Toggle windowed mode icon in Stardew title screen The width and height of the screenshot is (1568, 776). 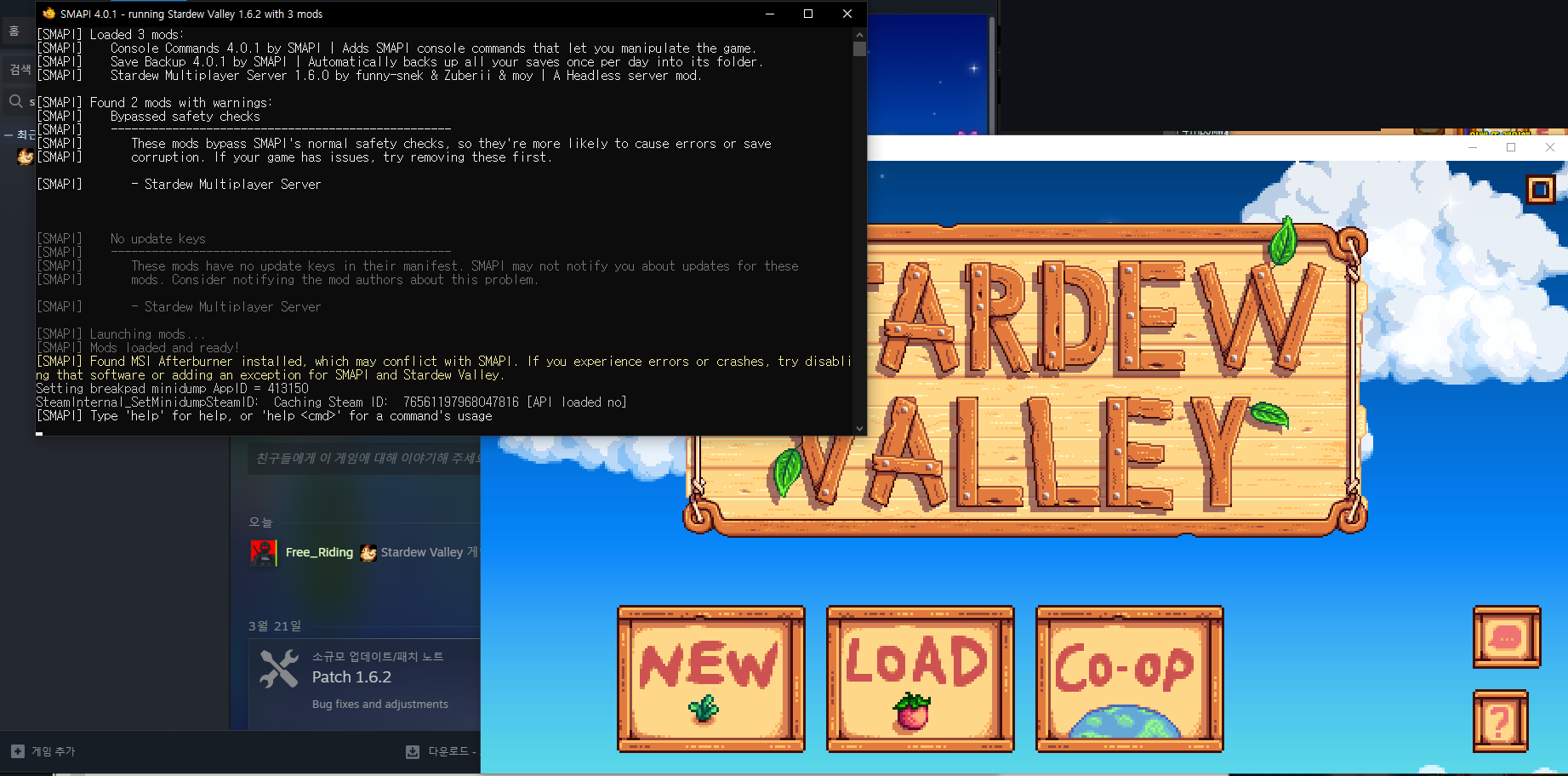point(1540,189)
